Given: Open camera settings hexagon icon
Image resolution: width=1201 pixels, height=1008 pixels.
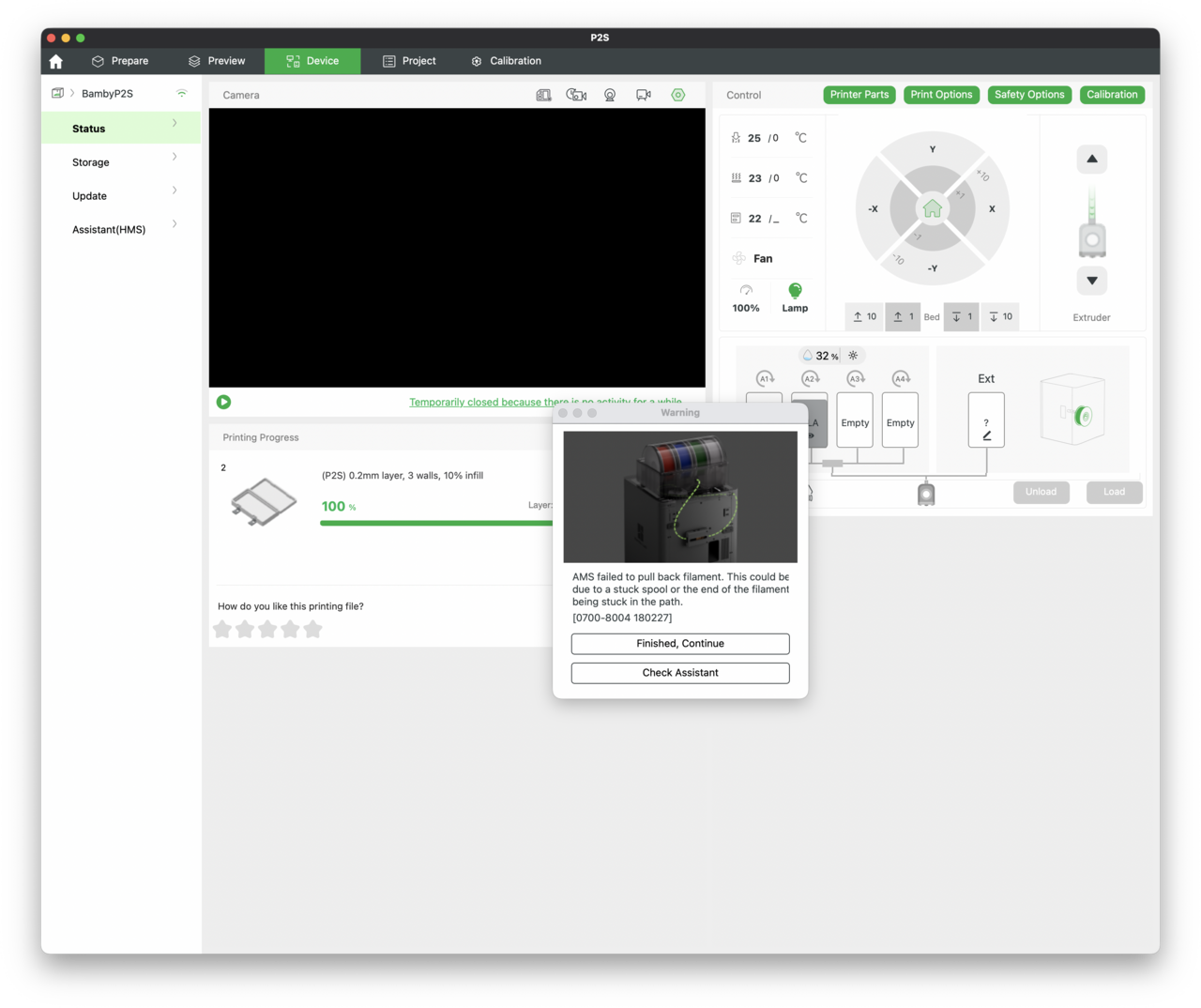Looking at the screenshot, I should [677, 95].
